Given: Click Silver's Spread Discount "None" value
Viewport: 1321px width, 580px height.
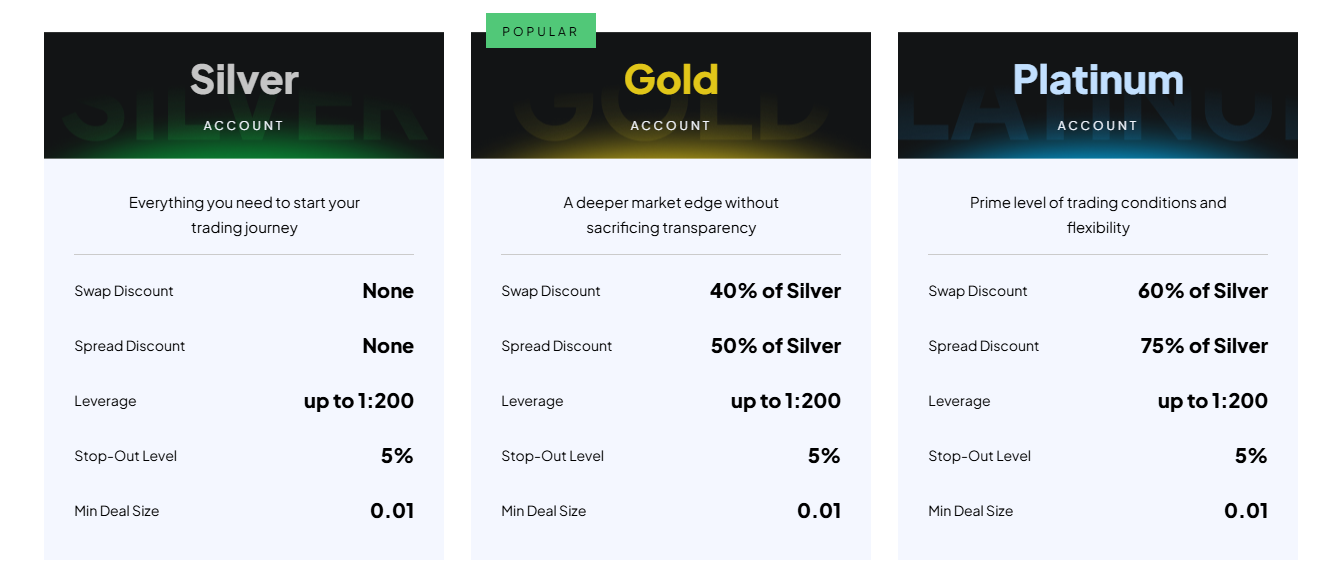Looking at the screenshot, I should click(x=388, y=346).
